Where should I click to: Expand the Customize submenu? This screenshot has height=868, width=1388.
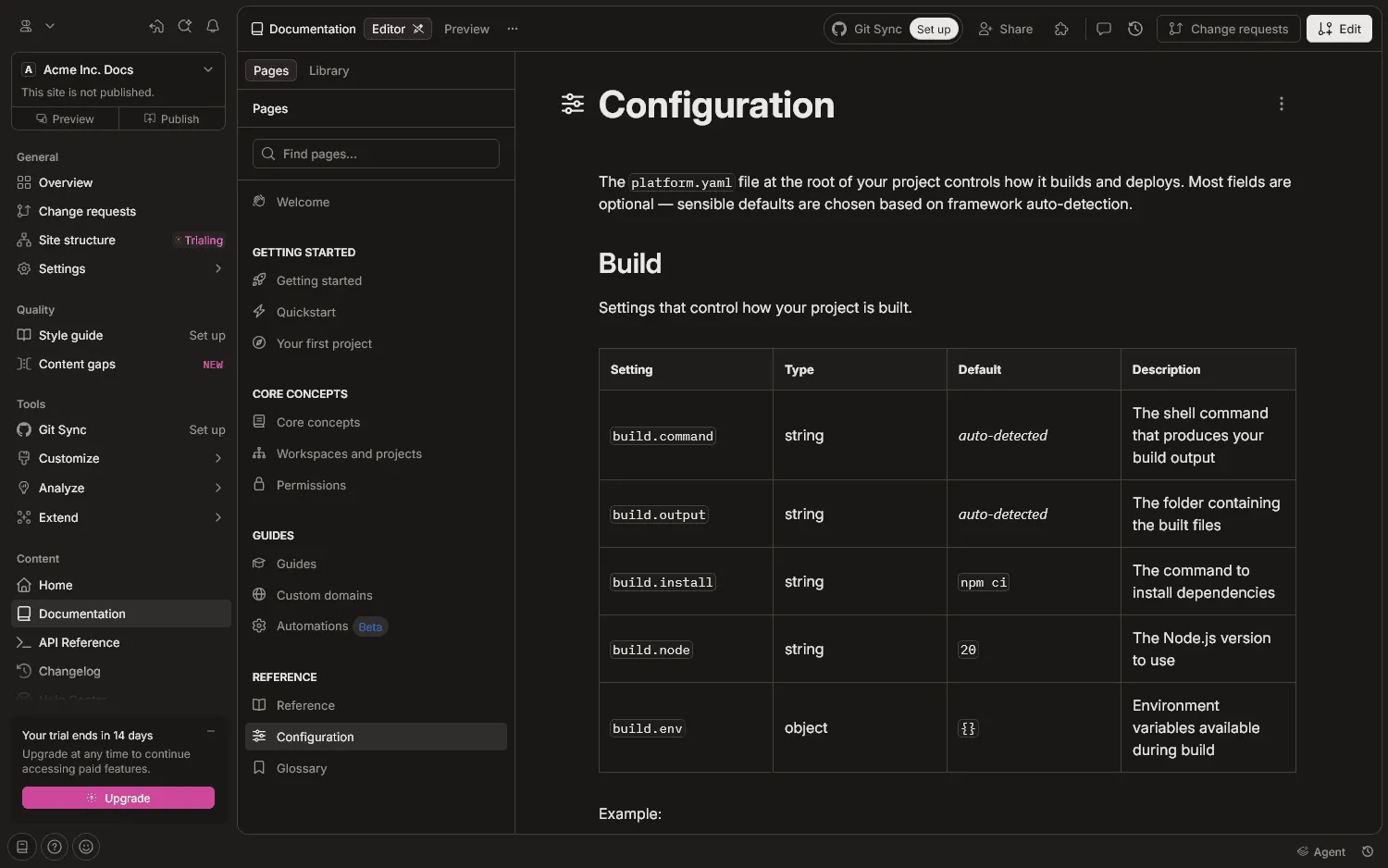pos(218,458)
